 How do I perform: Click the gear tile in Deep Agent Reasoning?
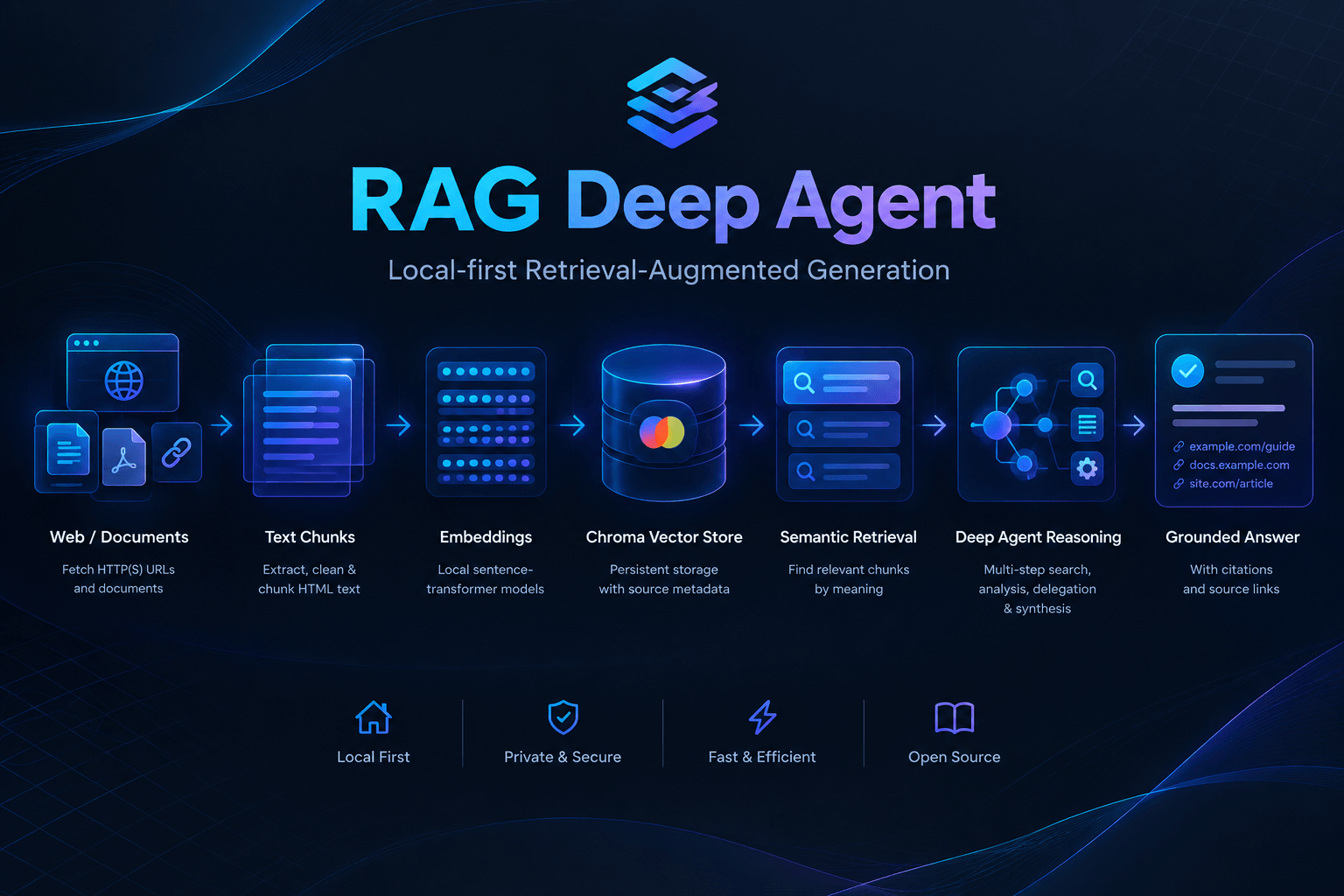1087,469
